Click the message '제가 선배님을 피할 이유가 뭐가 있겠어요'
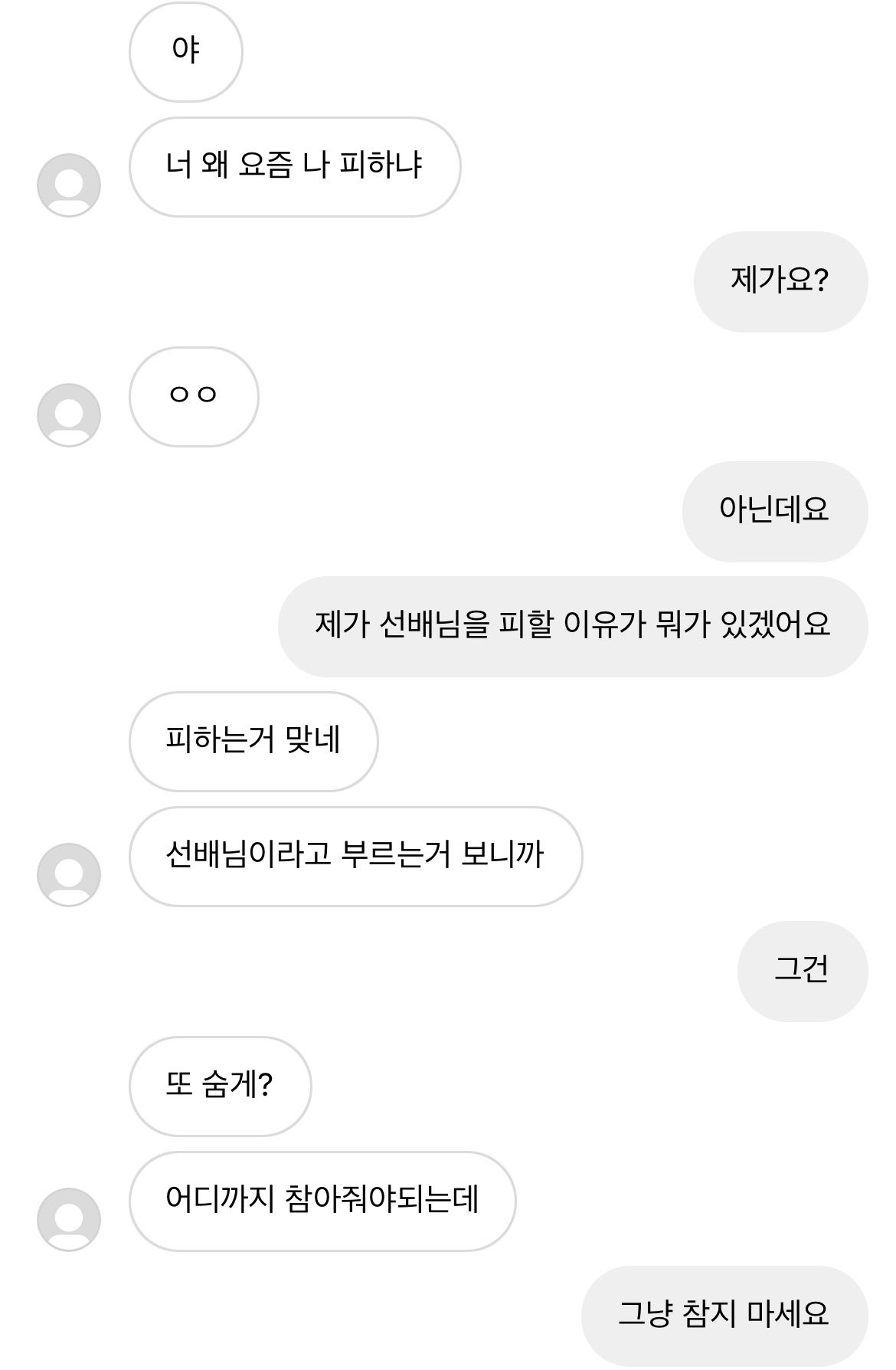The width and height of the screenshot is (896, 1370). point(573,626)
